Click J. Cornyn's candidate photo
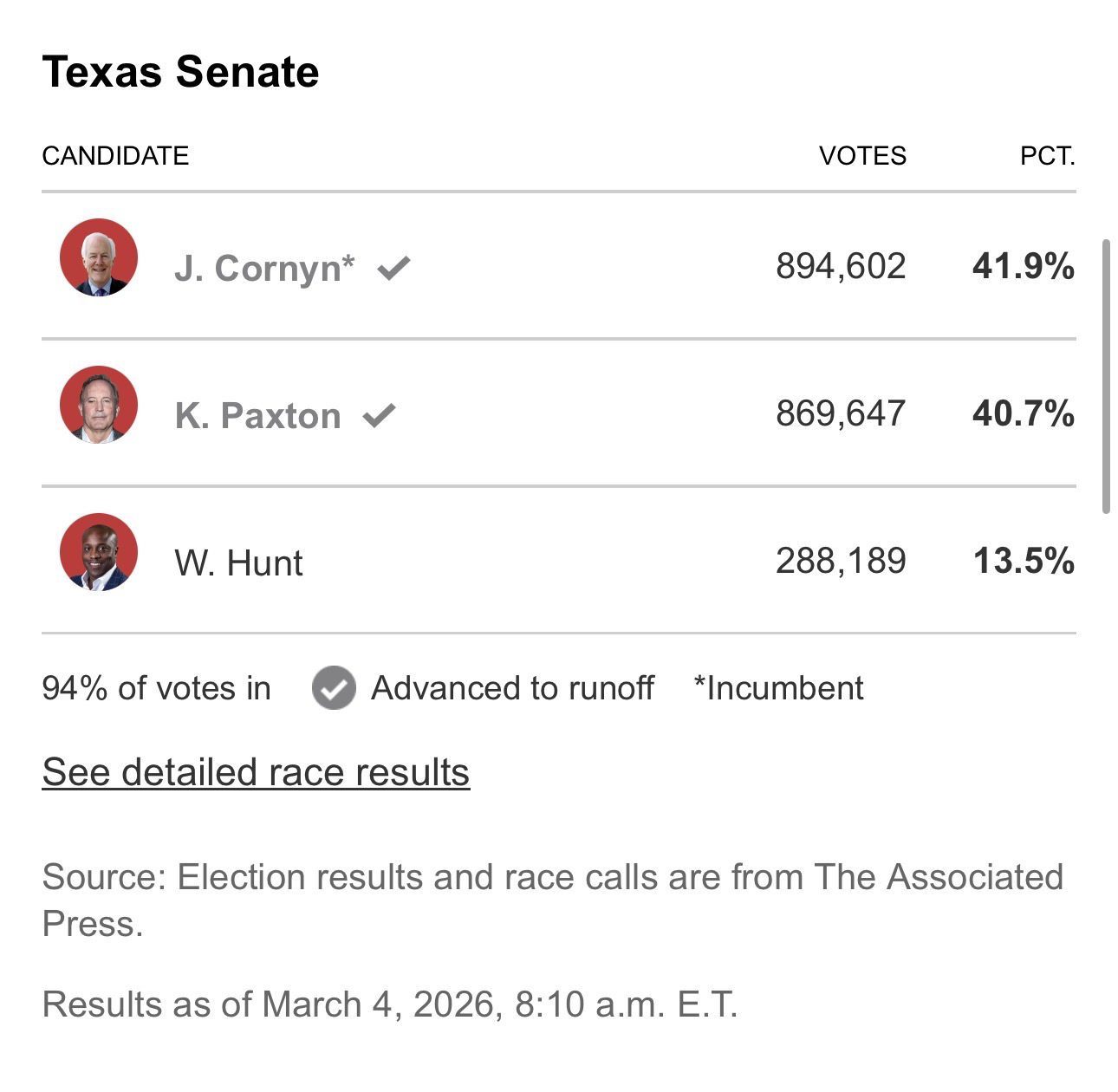This screenshot has width=1118, height=1092. (98, 257)
